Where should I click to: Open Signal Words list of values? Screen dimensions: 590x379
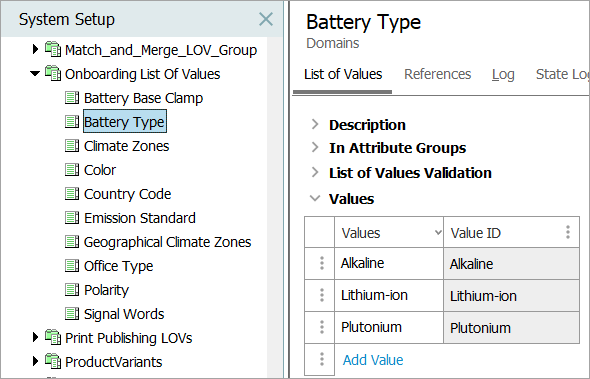124,314
